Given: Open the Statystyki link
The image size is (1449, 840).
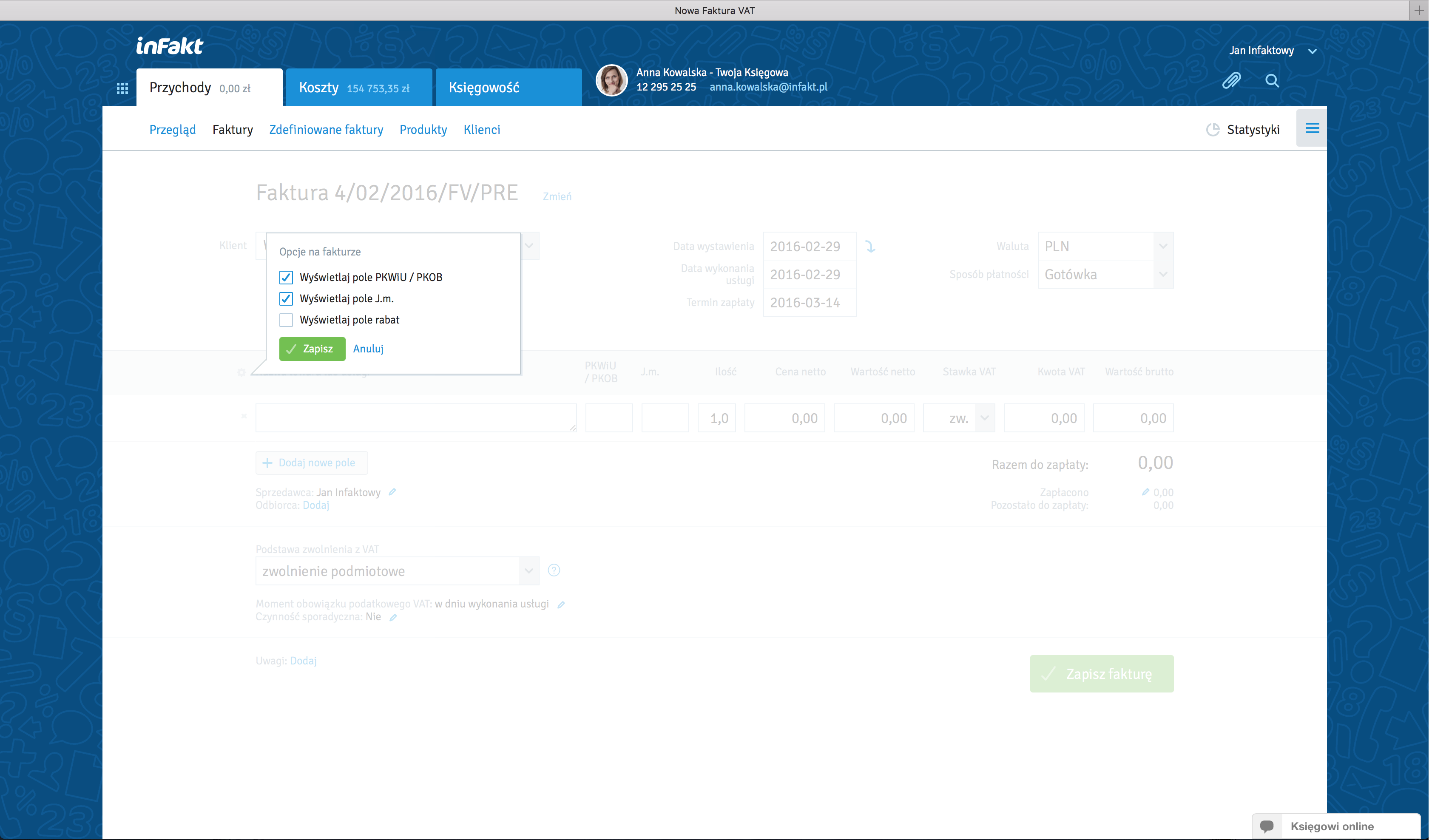Looking at the screenshot, I should (1253, 130).
